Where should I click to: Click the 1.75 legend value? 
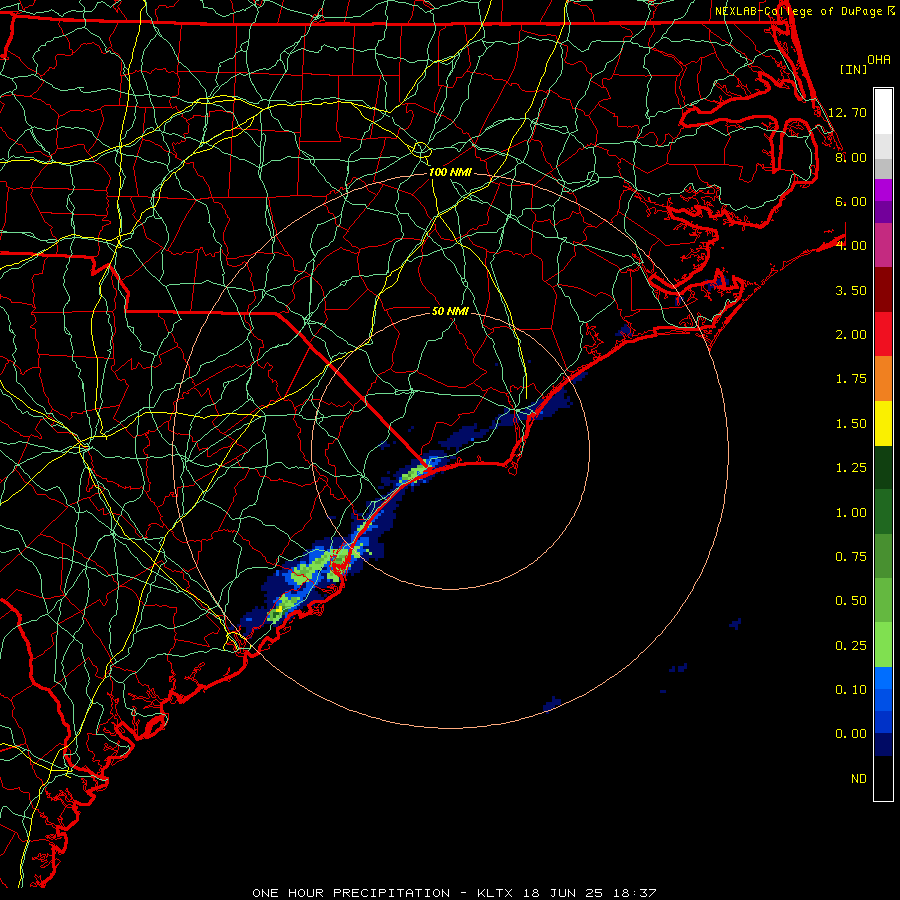coord(851,379)
